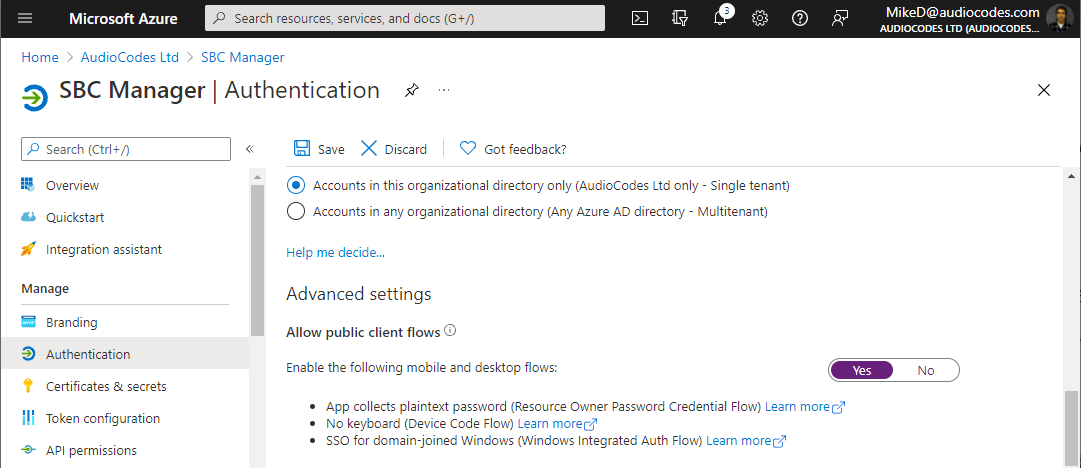The image size is (1081, 468).
Task: Select multitenant accounts radio option
Action: (296, 211)
